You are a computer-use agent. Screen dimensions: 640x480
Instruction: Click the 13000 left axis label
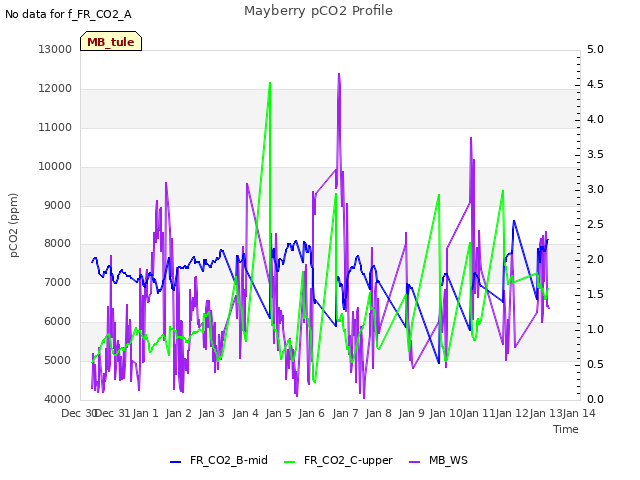click(x=55, y=49)
